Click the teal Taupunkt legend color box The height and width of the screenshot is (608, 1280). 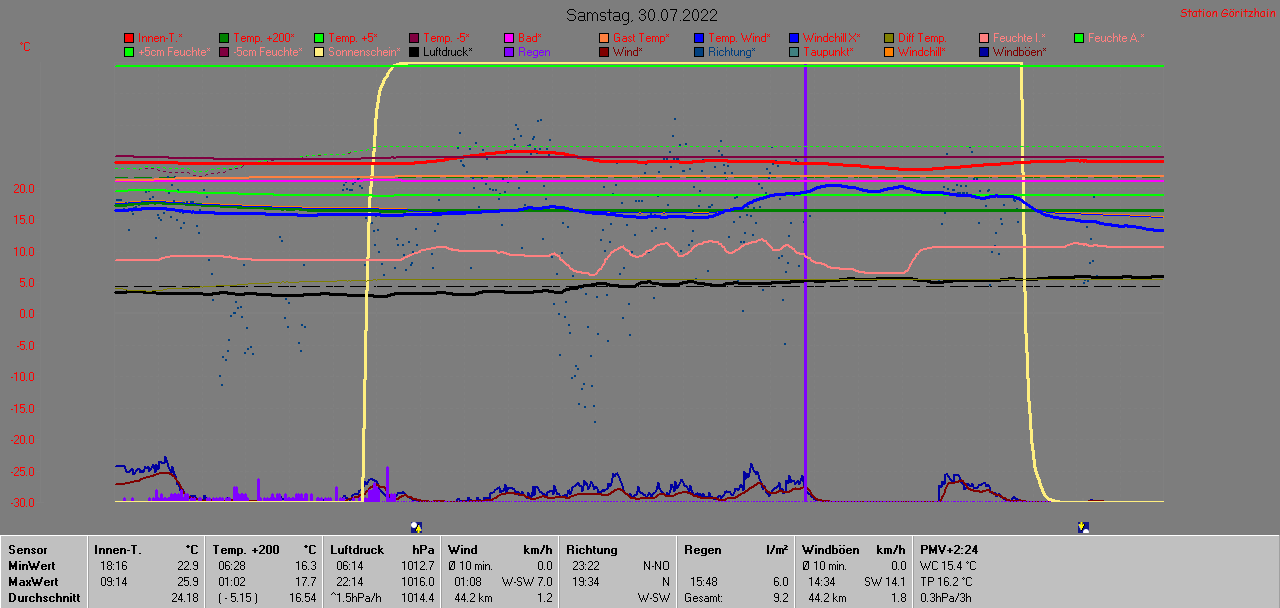tap(794, 52)
